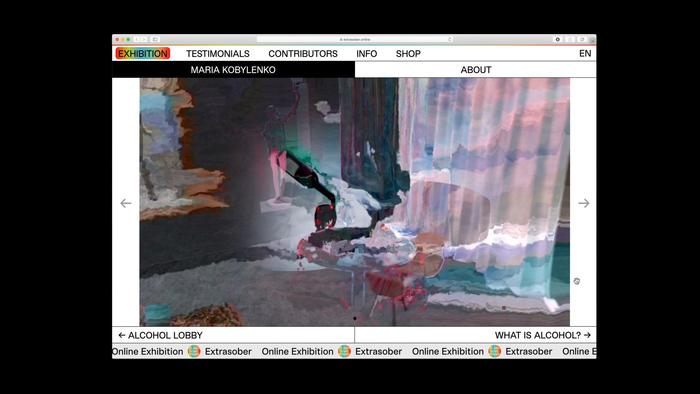The height and width of the screenshot is (394, 700).
Task: Select the MARIA KOBYLENKO tab
Action: click(233, 70)
